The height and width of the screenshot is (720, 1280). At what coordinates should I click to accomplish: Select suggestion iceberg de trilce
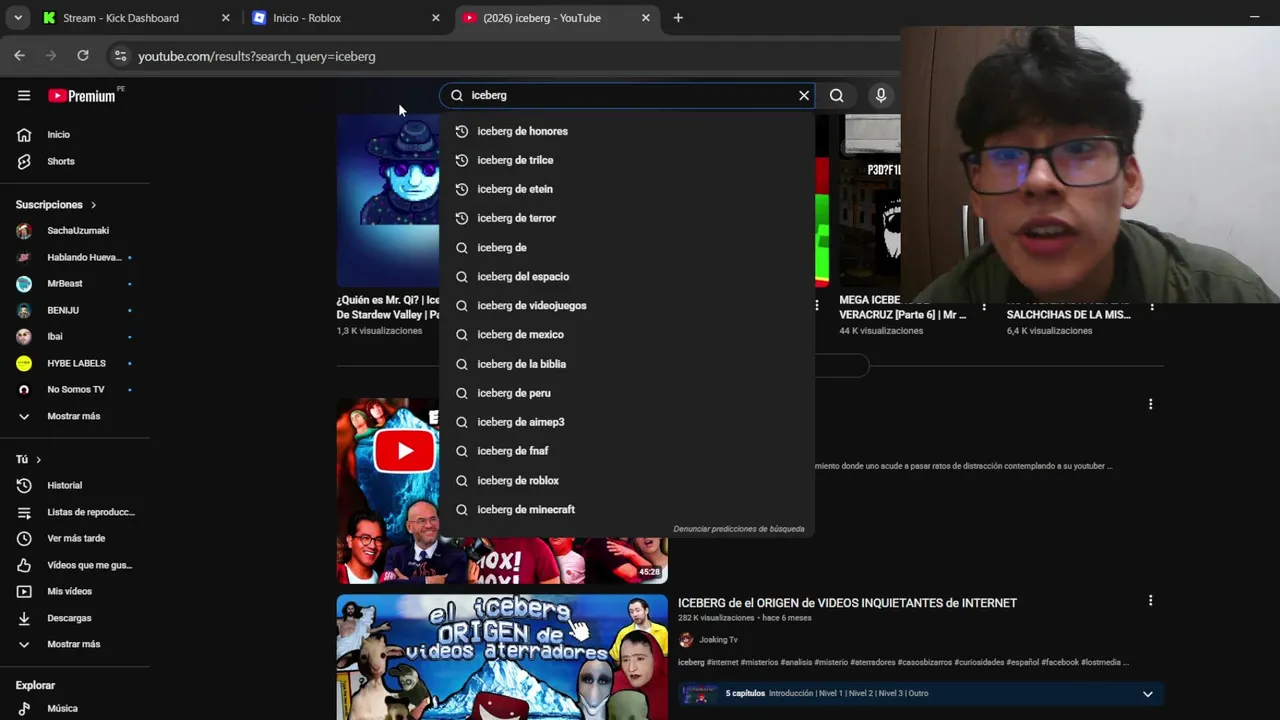click(x=627, y=160)
